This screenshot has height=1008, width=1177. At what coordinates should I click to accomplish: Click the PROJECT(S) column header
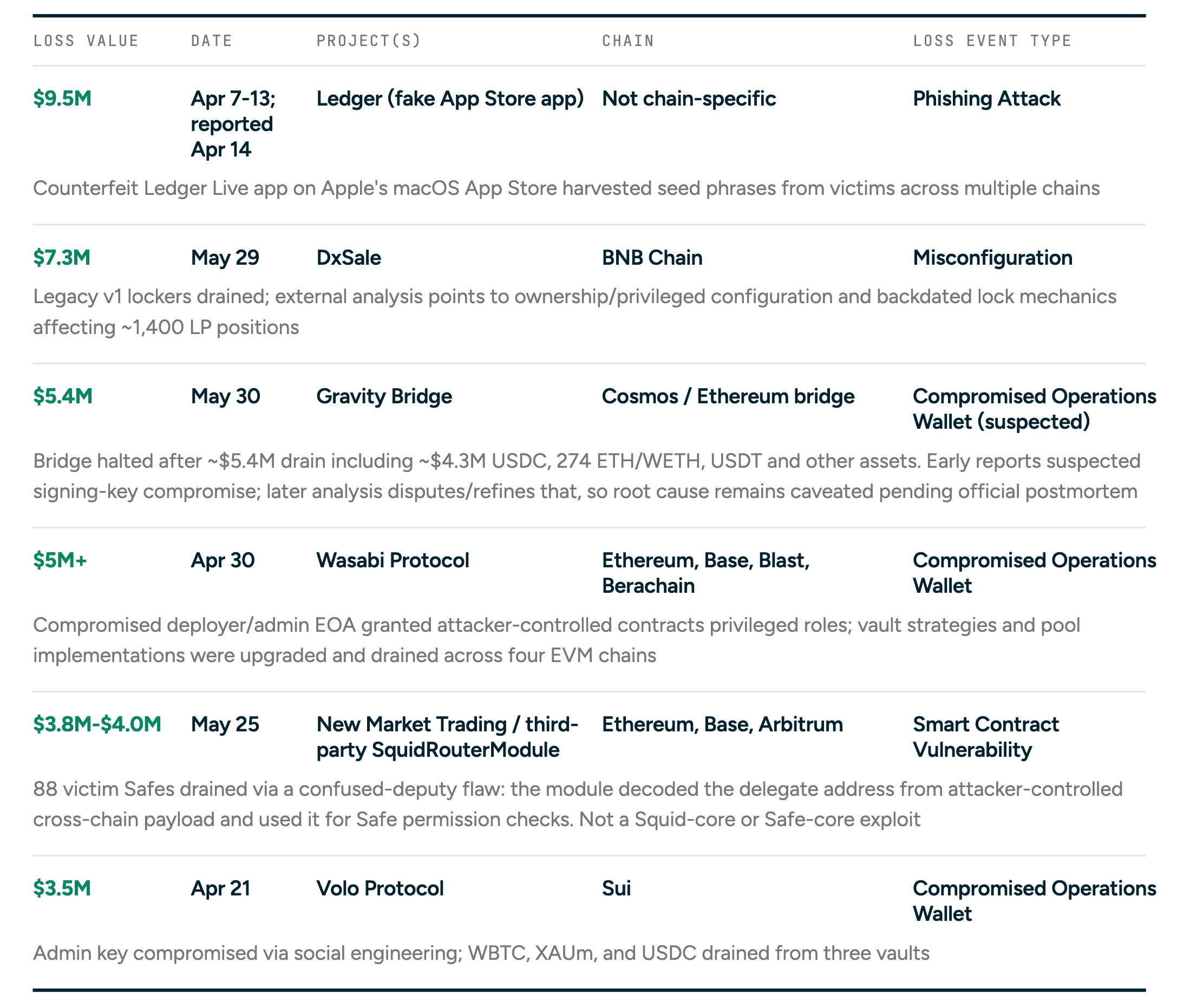coord(369,41)
